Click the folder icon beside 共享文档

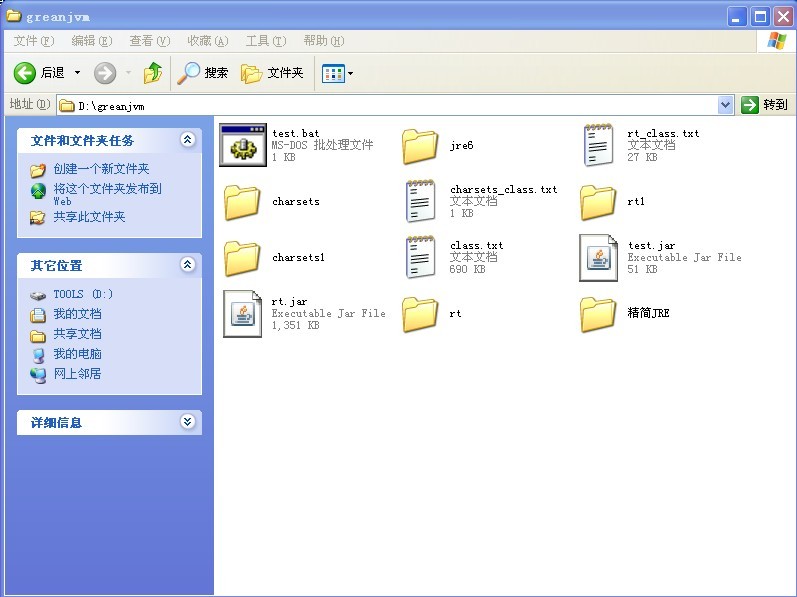[x=38, y=335]
